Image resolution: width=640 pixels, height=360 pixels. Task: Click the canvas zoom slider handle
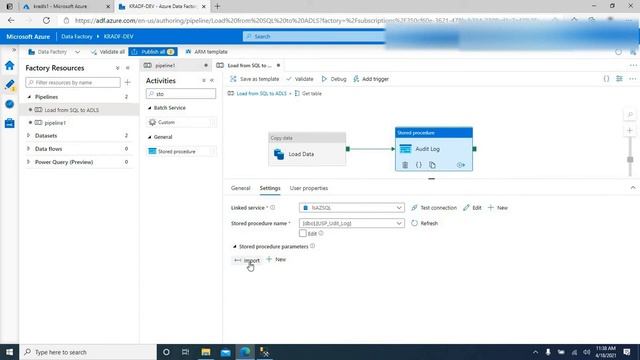[630, 160]
